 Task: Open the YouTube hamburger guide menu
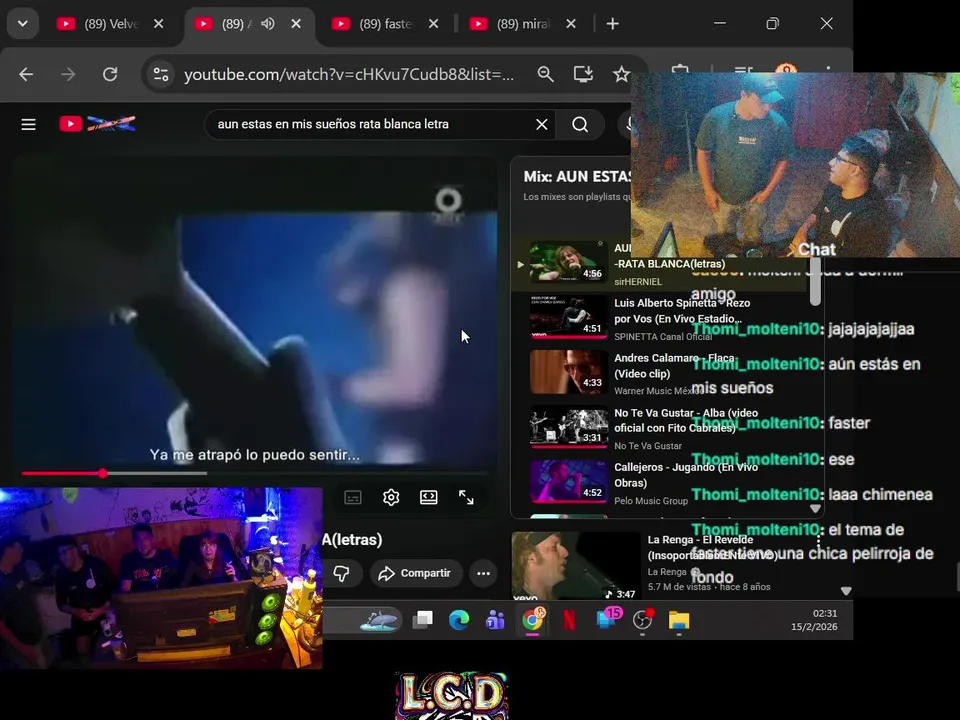28,125
